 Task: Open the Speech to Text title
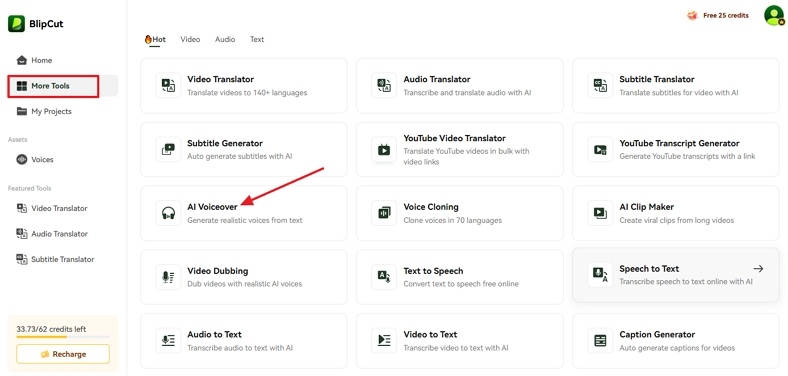(649, 269)
